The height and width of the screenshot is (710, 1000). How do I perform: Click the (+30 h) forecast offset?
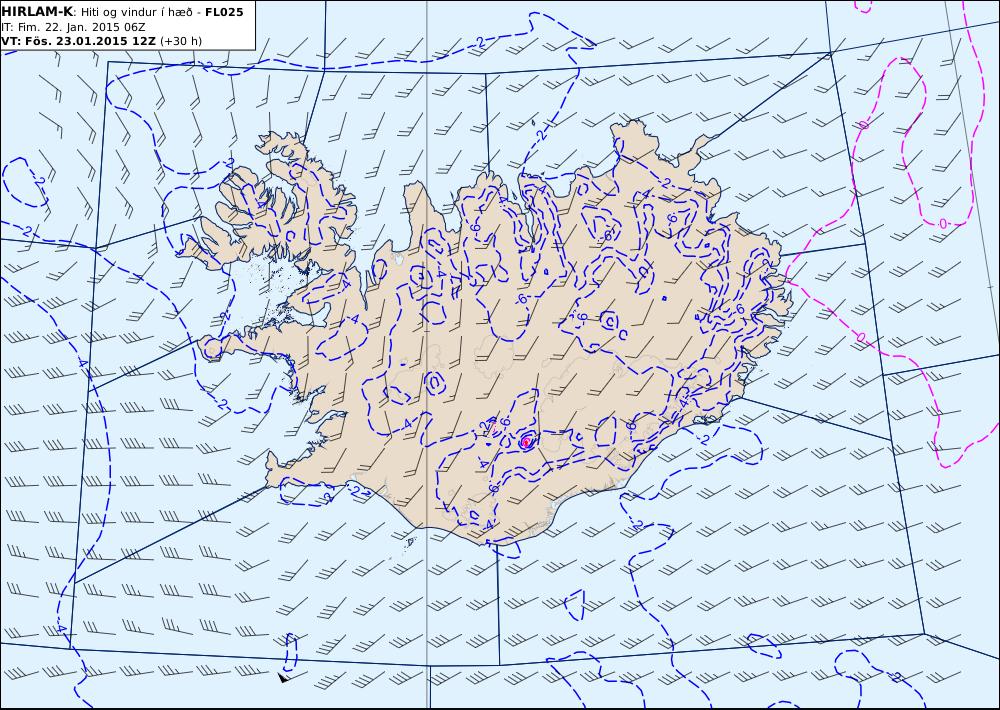[180, 41]
